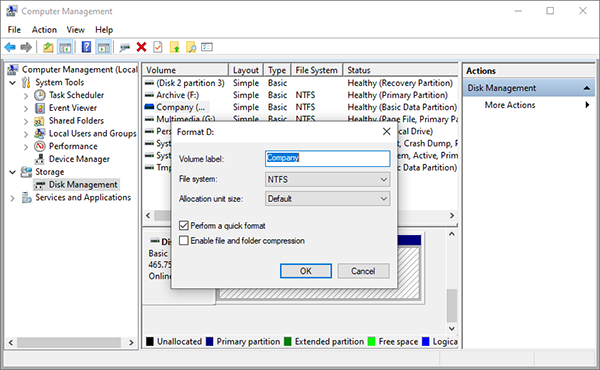This screenshot has height=370, width=600.
Task: Click the Free space green legend swatch
Action: 371,341
